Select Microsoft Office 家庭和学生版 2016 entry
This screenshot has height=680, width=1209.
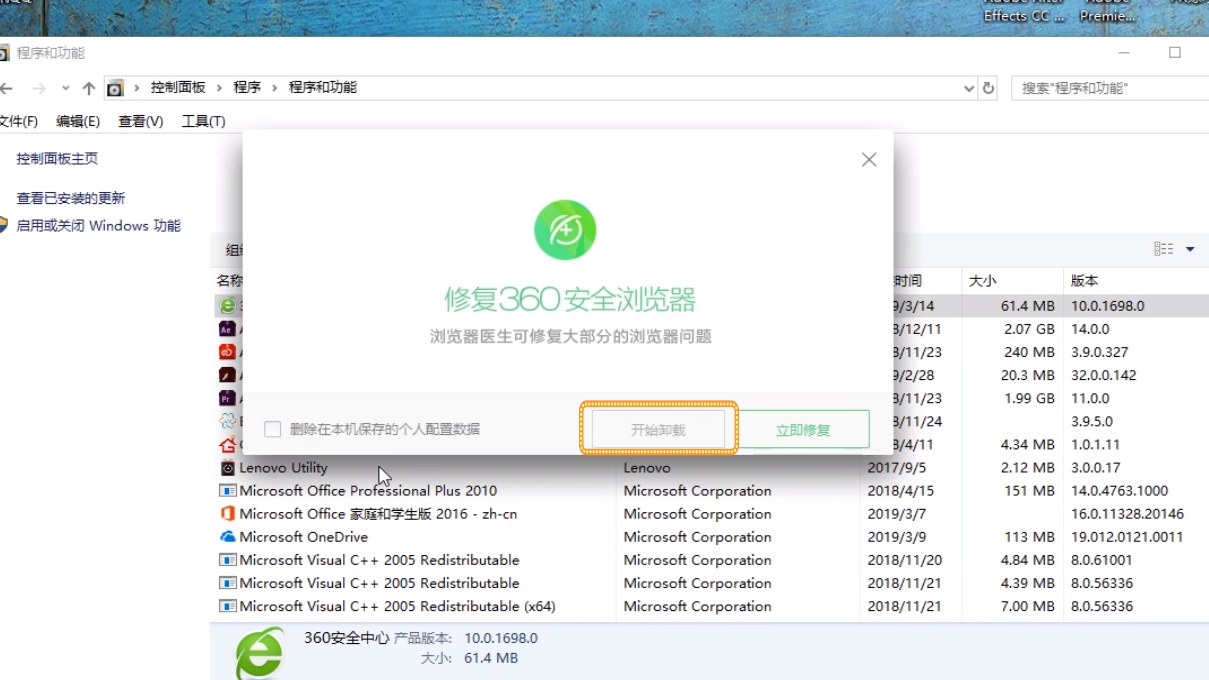pyautogui.click(x=378, y=514)
